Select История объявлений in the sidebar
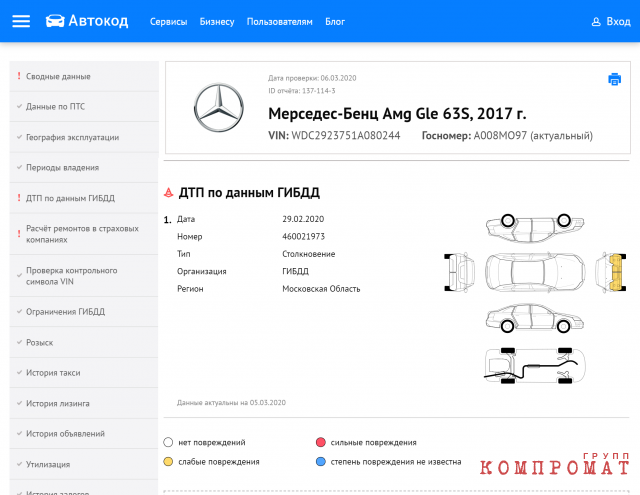The image size is (640, 495). click(84, 433)
